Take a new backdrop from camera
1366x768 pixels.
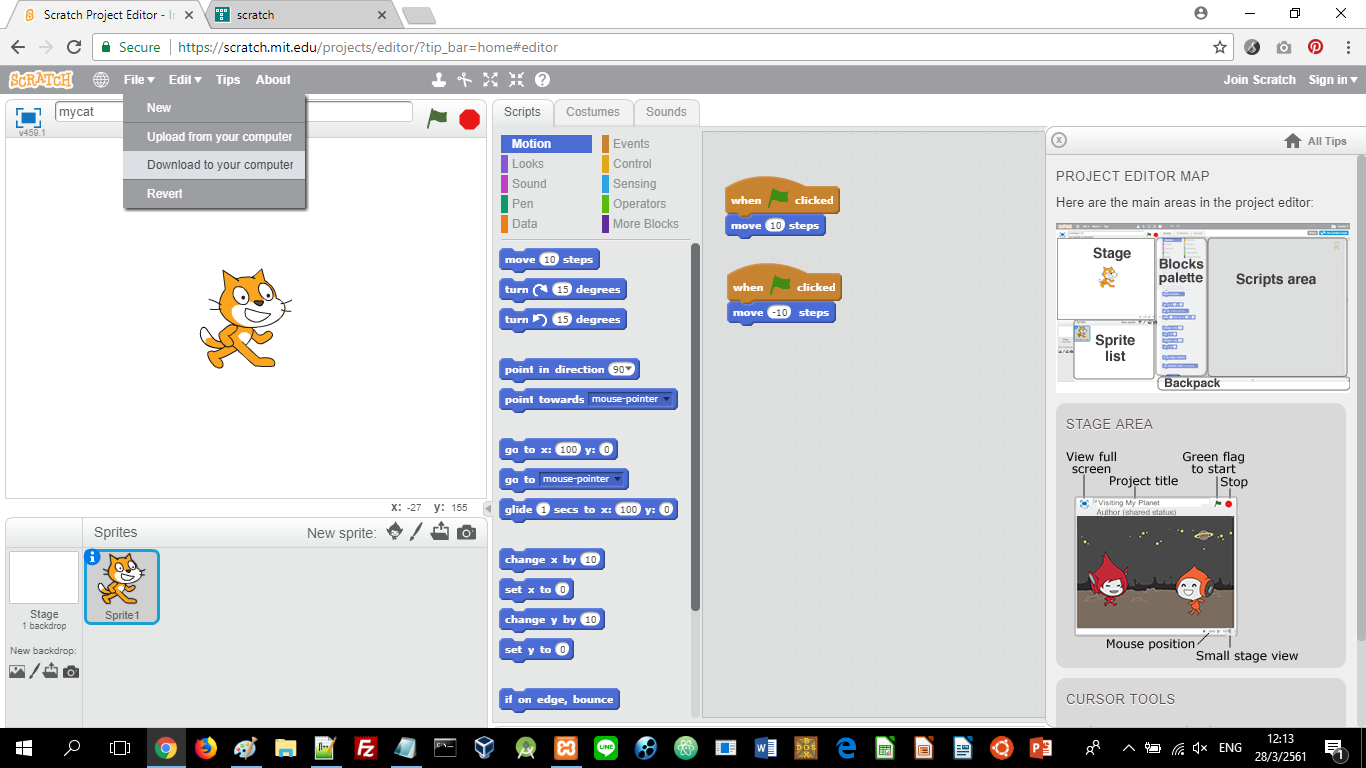[x=70, y=672]
